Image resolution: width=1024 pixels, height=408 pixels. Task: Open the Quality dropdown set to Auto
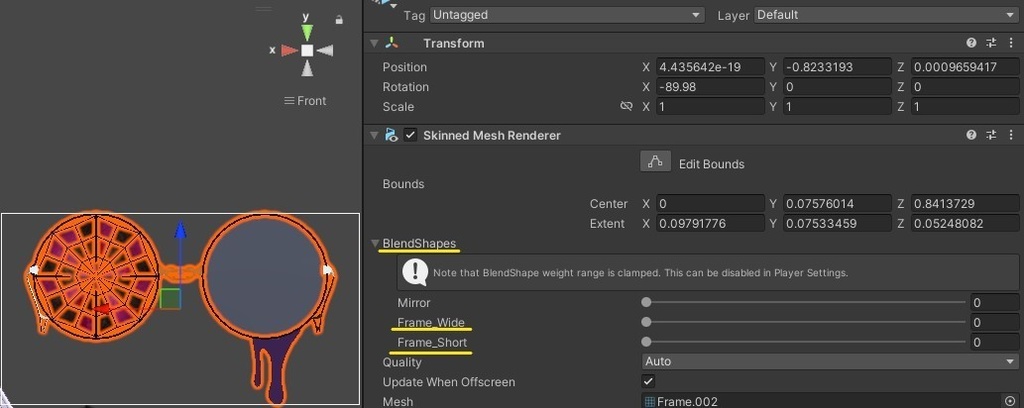pos(829,361)
